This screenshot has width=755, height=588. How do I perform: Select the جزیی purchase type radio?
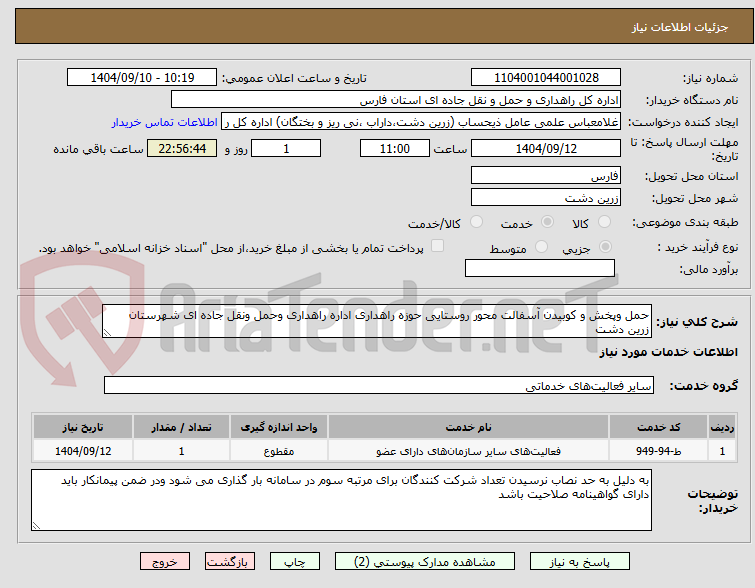(605, 247)
